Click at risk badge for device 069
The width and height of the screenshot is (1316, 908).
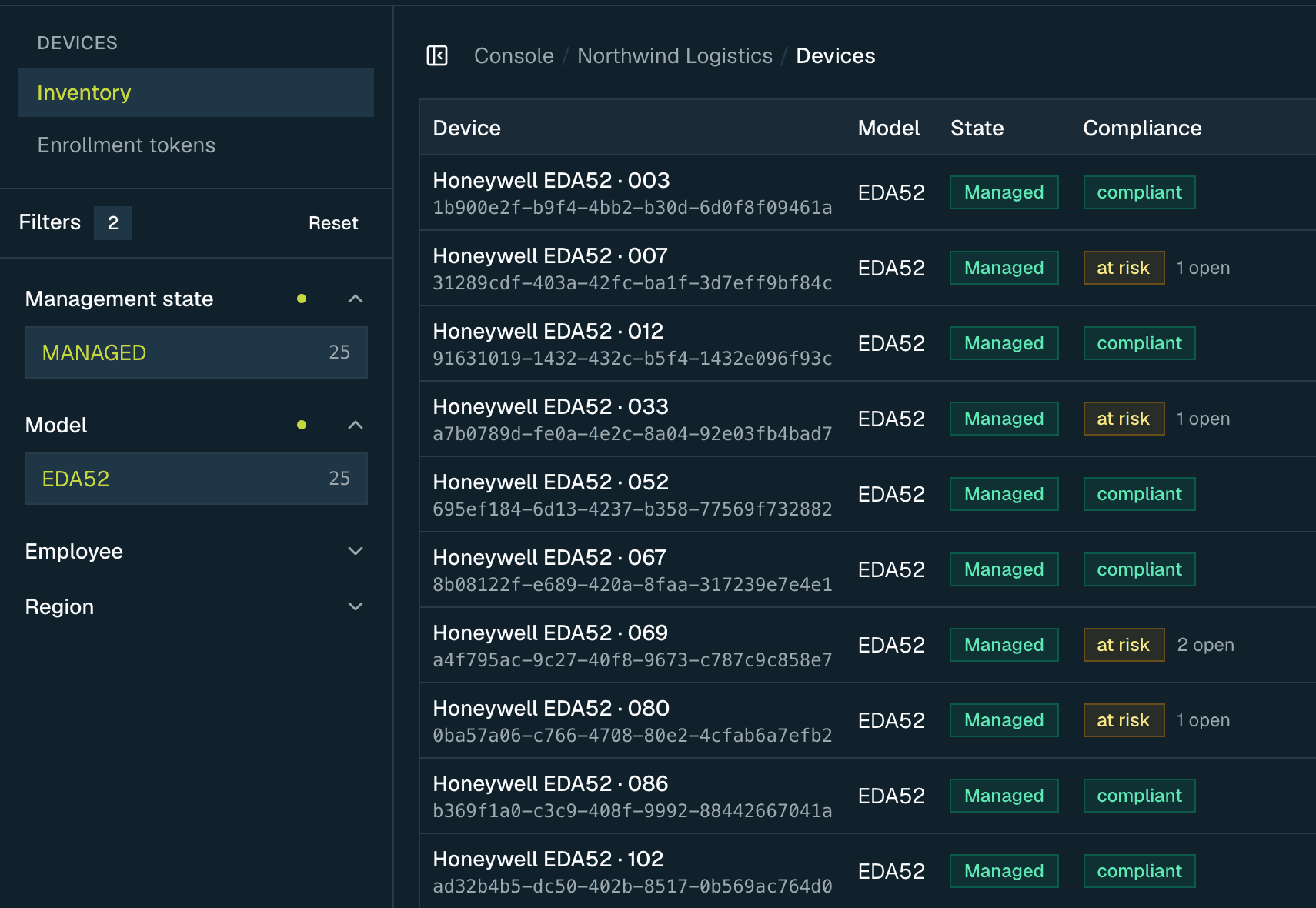(1124, 645)
